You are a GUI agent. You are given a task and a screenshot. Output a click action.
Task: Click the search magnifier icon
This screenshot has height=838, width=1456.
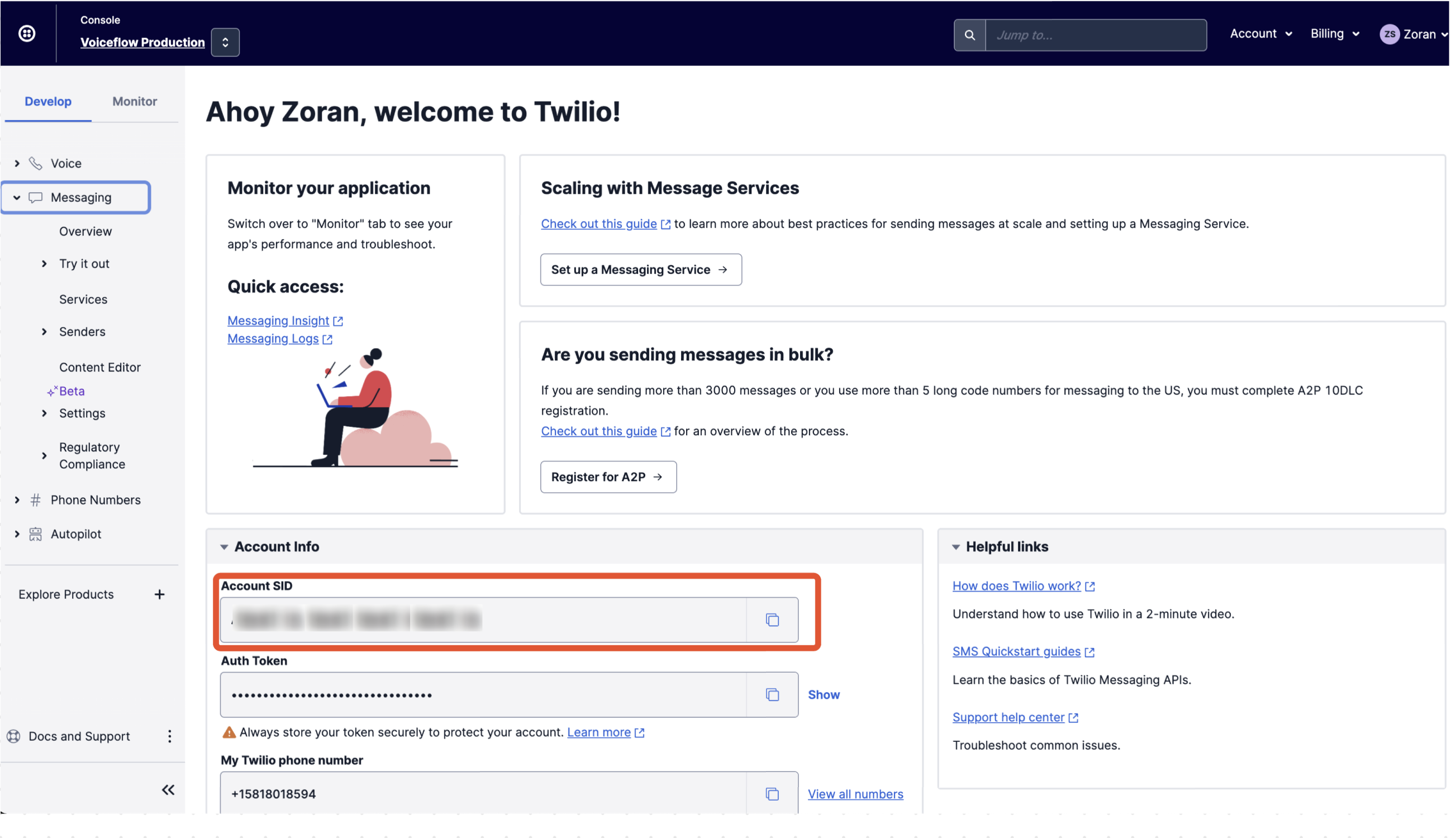pyautogui.click(x=970, y=35)
